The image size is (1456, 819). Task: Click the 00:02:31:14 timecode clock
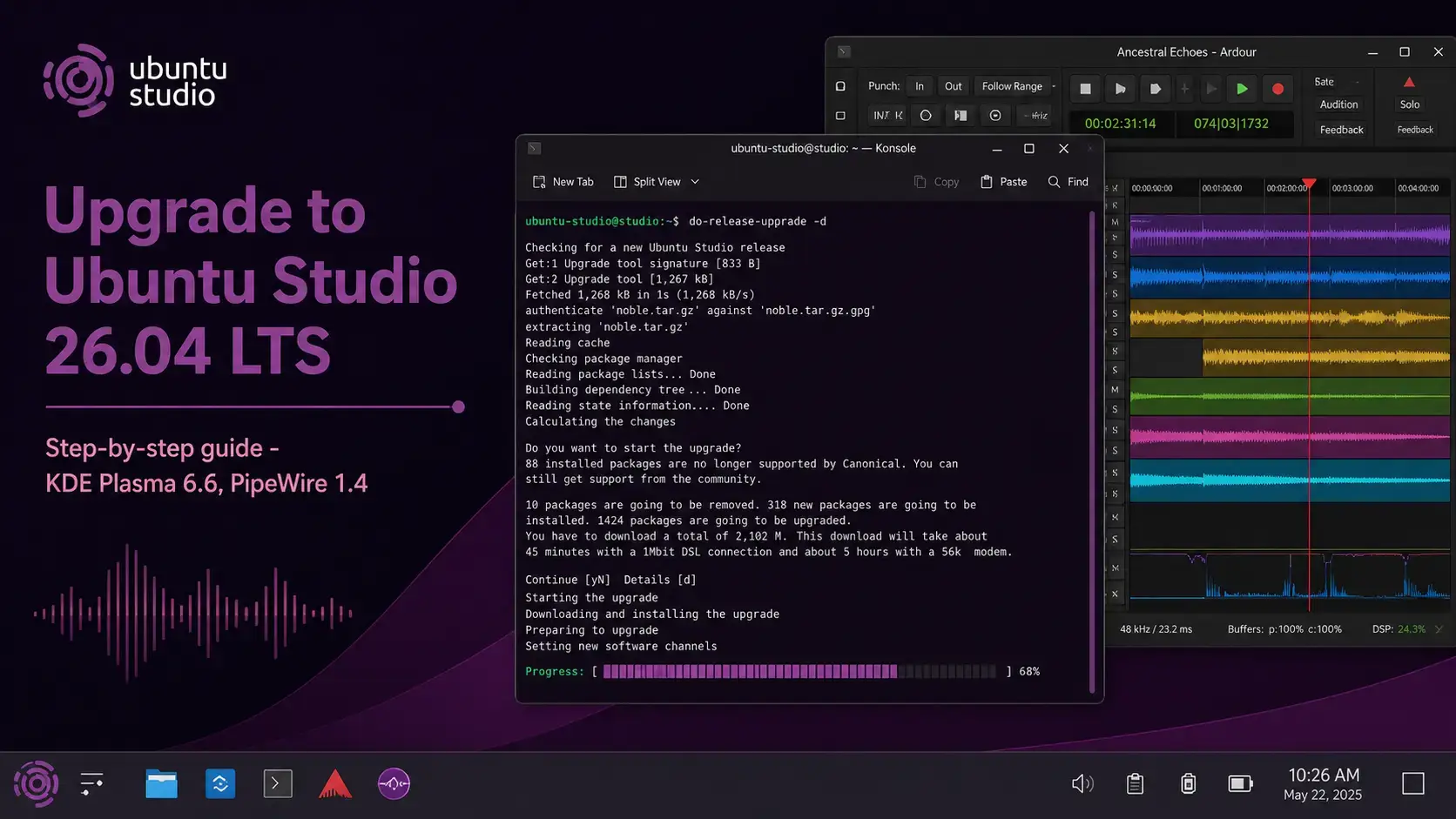[1120, 124]
